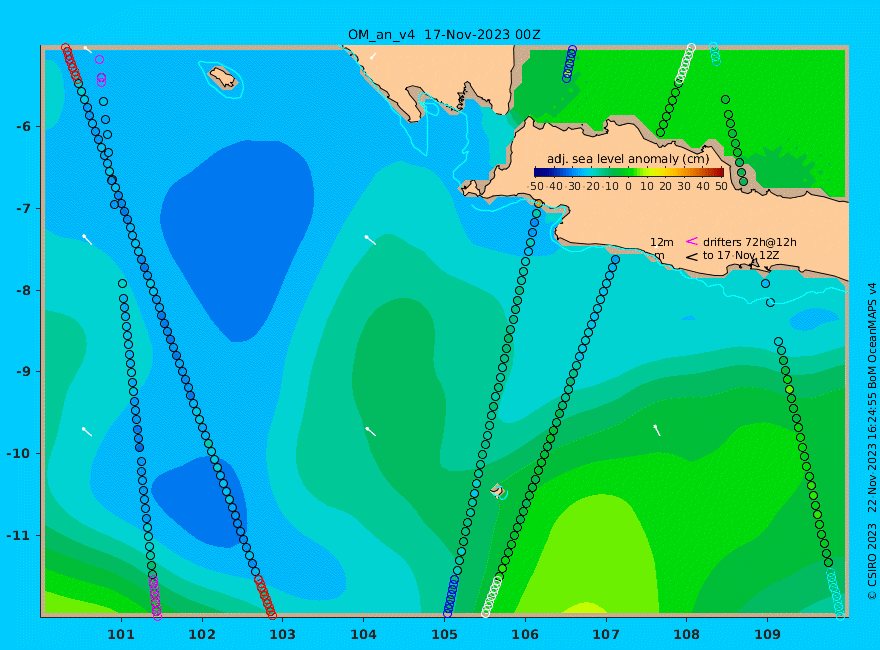Click the '0' tick label under the color bar
The height and width of the screenshot is (650, 880).
628,186
